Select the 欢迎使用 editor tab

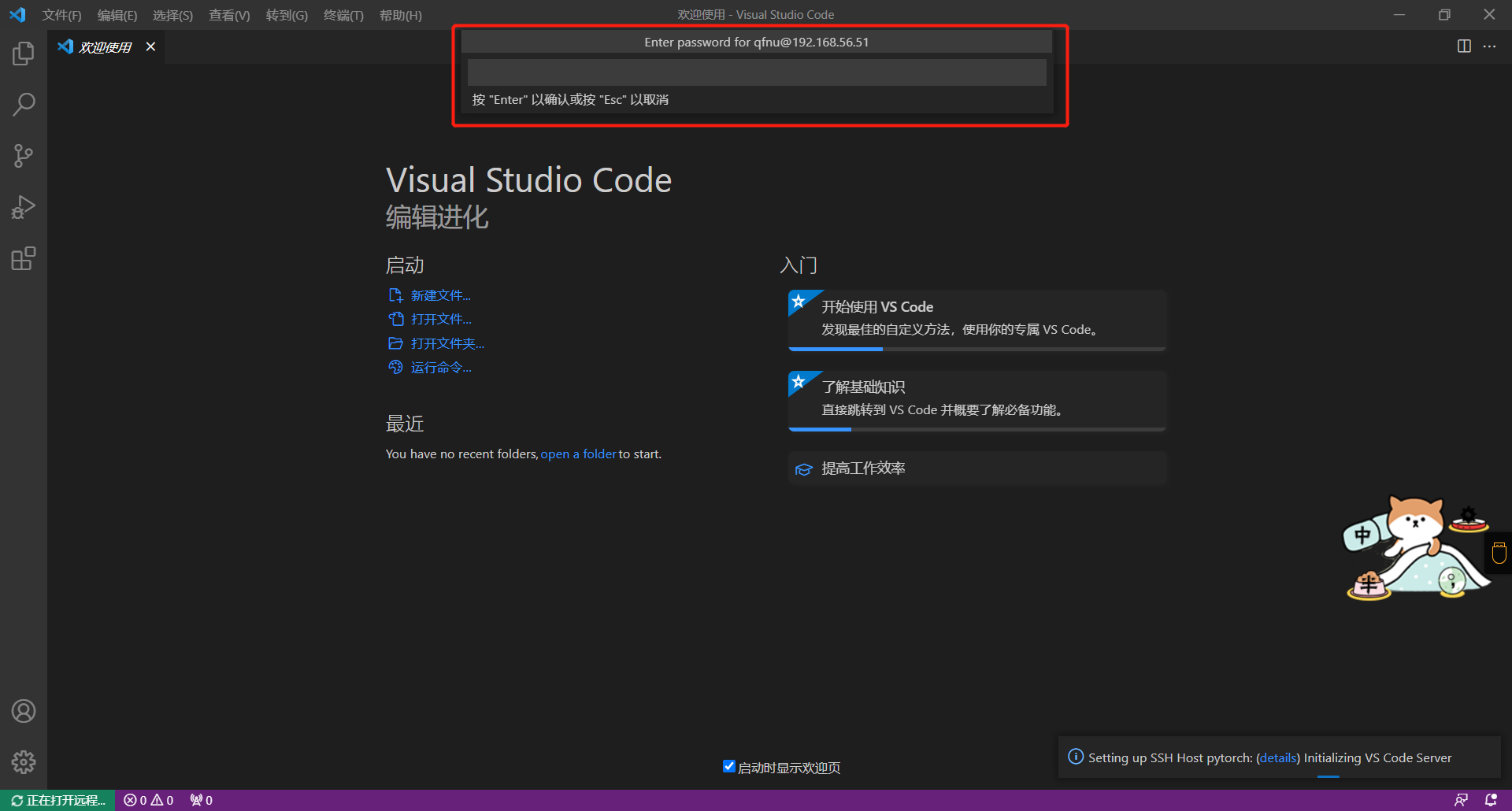[106, 47]
